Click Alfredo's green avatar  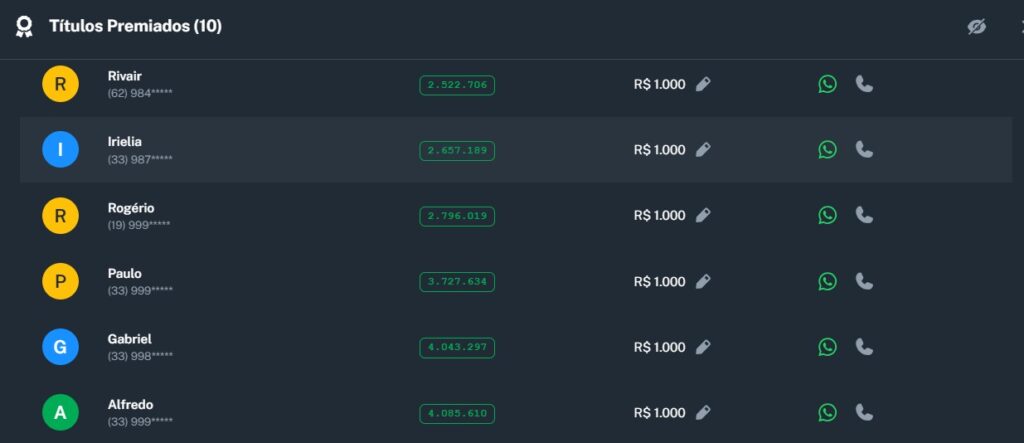[x=60, y=413]
